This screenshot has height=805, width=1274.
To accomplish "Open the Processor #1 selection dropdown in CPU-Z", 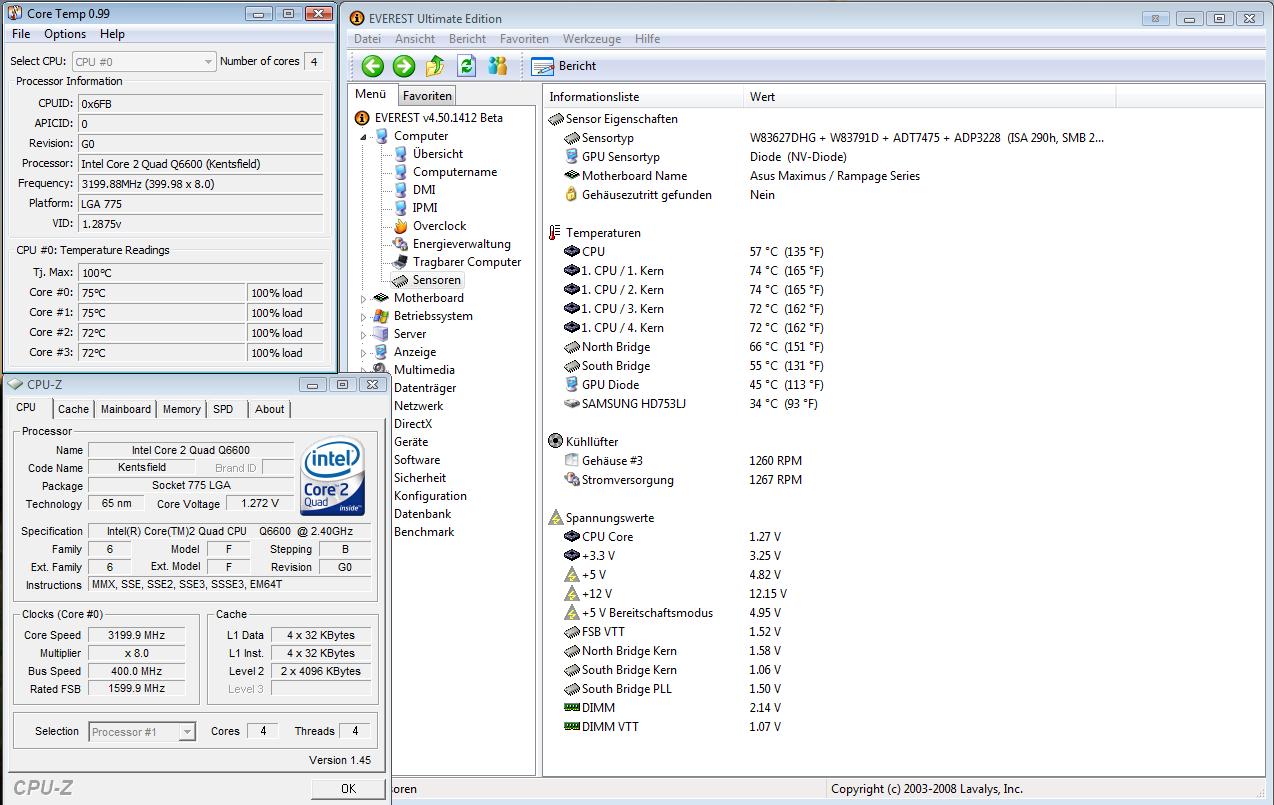I will (x=142, y=732).
